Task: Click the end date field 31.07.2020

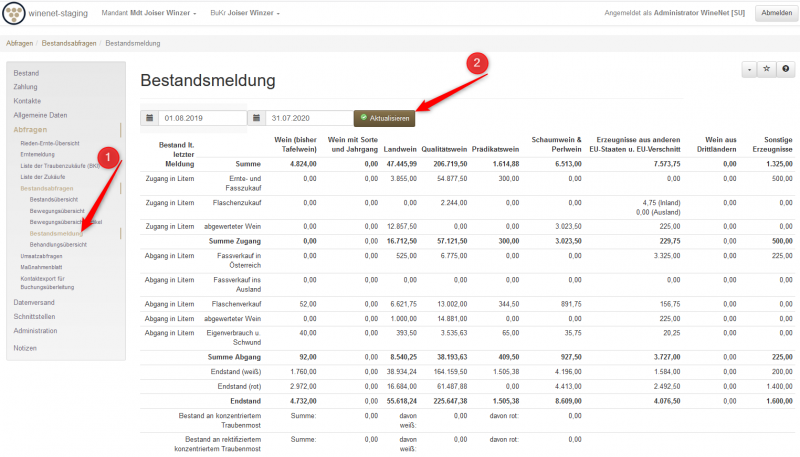Action: click(x=309, y=118)
